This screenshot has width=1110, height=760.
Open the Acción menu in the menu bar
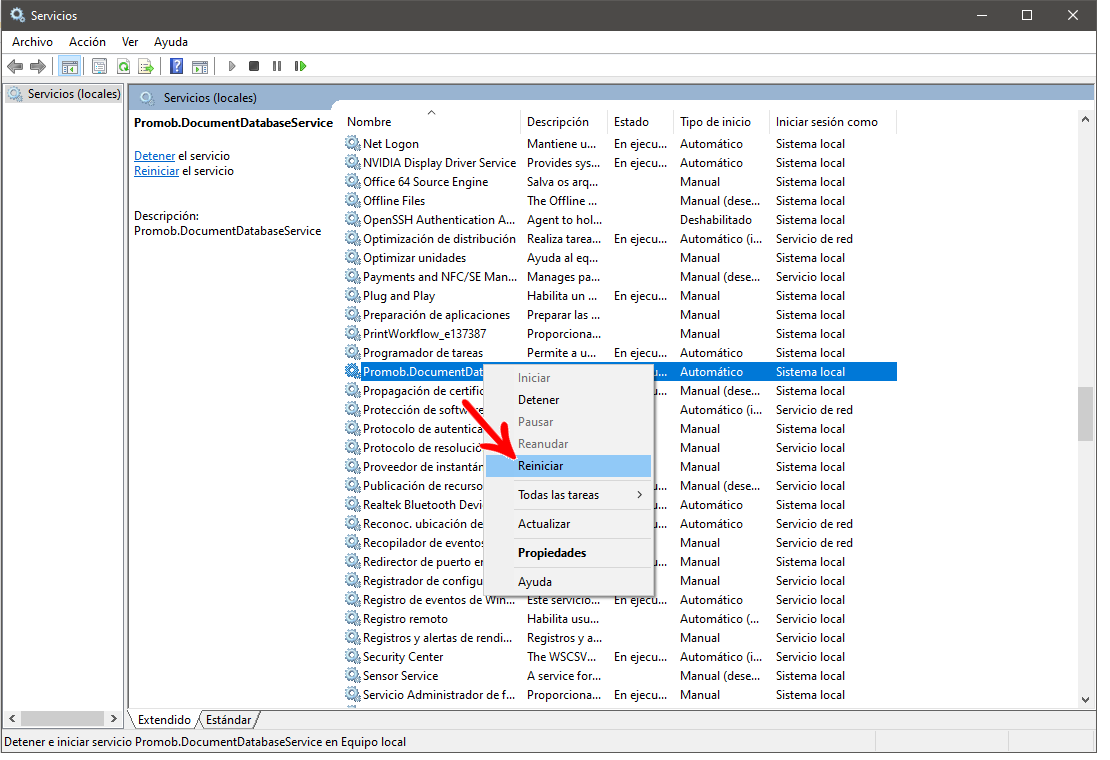(87, 42)
